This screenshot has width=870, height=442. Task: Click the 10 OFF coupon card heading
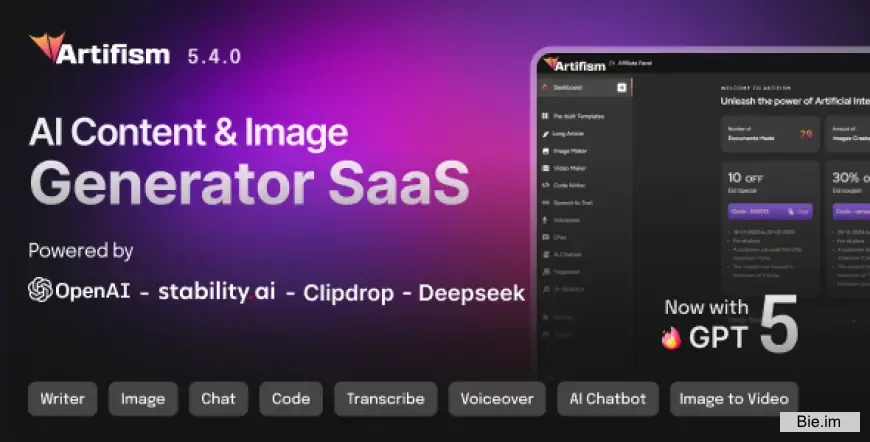point(746,178)
